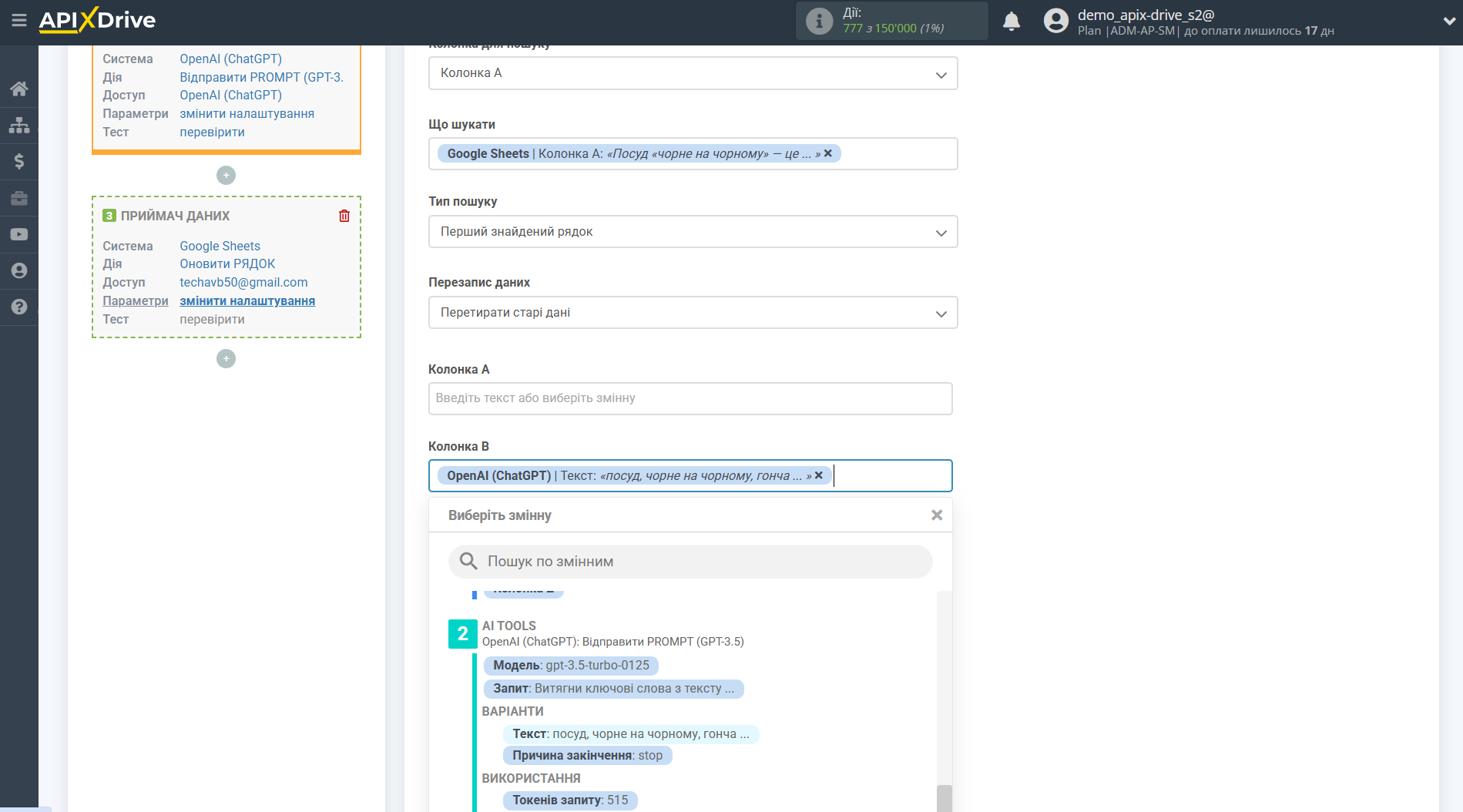The height and width of the screenshot is (812, 1463).
Task: Open the Home sidebar icon
Action: [x=19, y=89]
